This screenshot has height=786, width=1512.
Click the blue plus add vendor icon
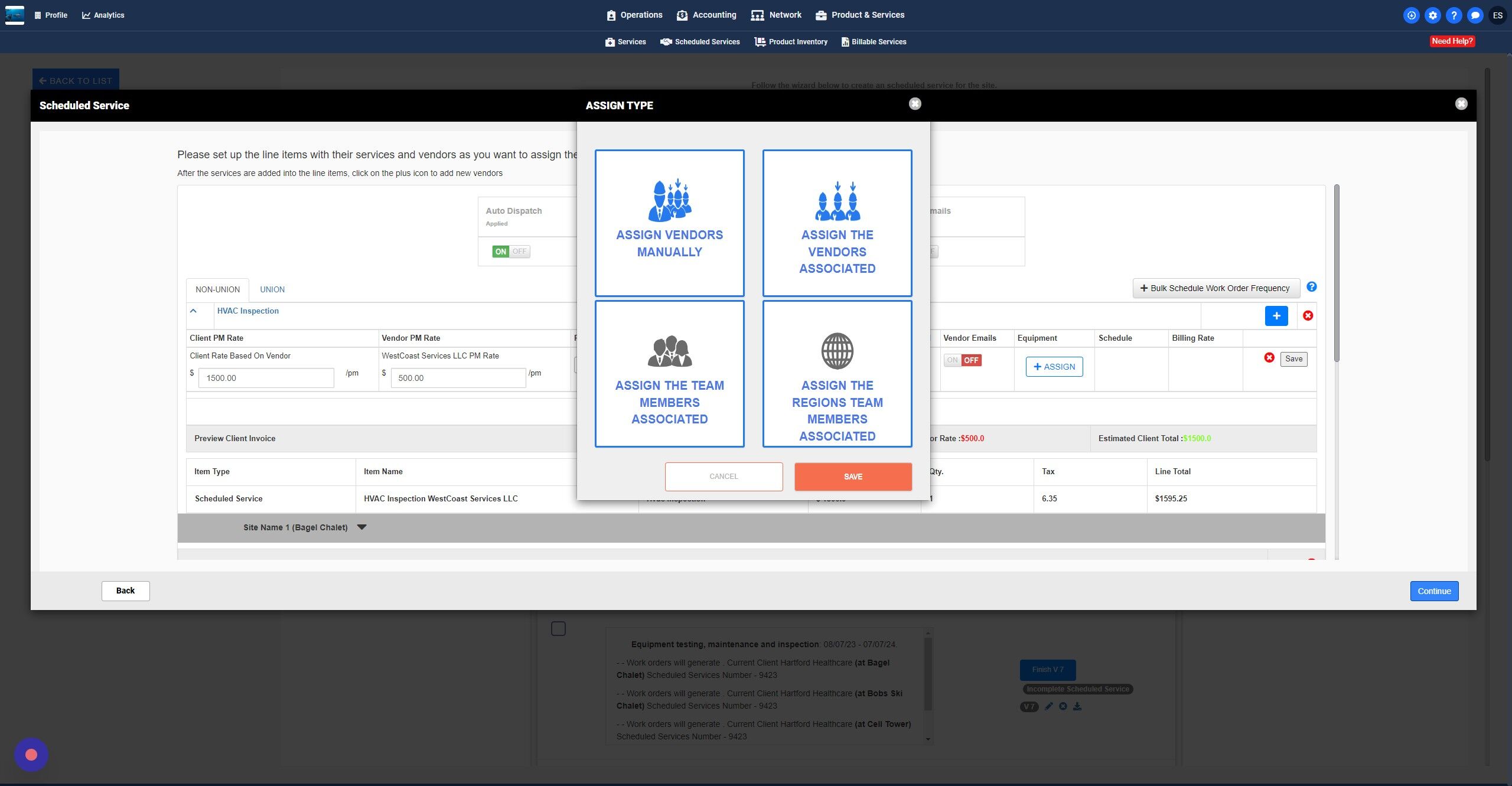[x=1276, y=316]
